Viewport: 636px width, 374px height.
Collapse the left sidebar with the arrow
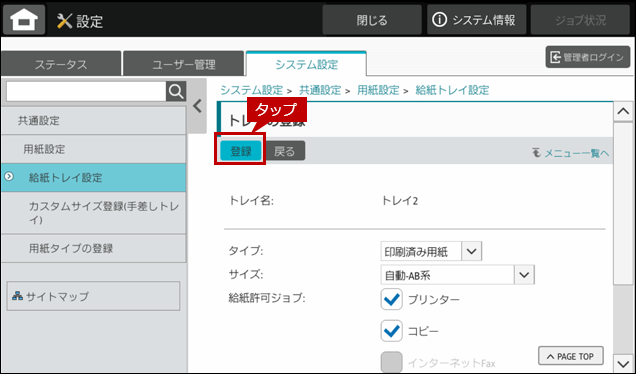coord(198,106)
